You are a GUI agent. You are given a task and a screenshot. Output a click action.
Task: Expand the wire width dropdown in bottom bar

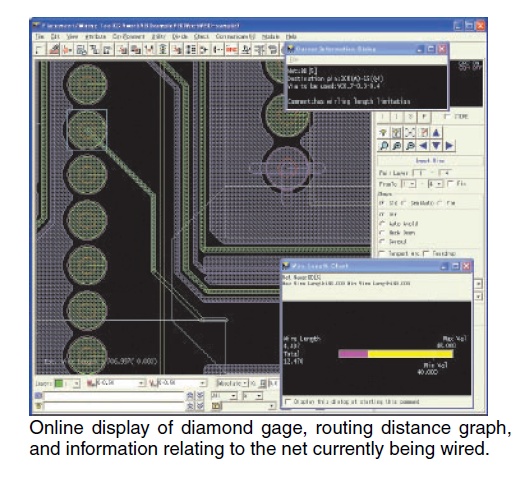point(141,383)
